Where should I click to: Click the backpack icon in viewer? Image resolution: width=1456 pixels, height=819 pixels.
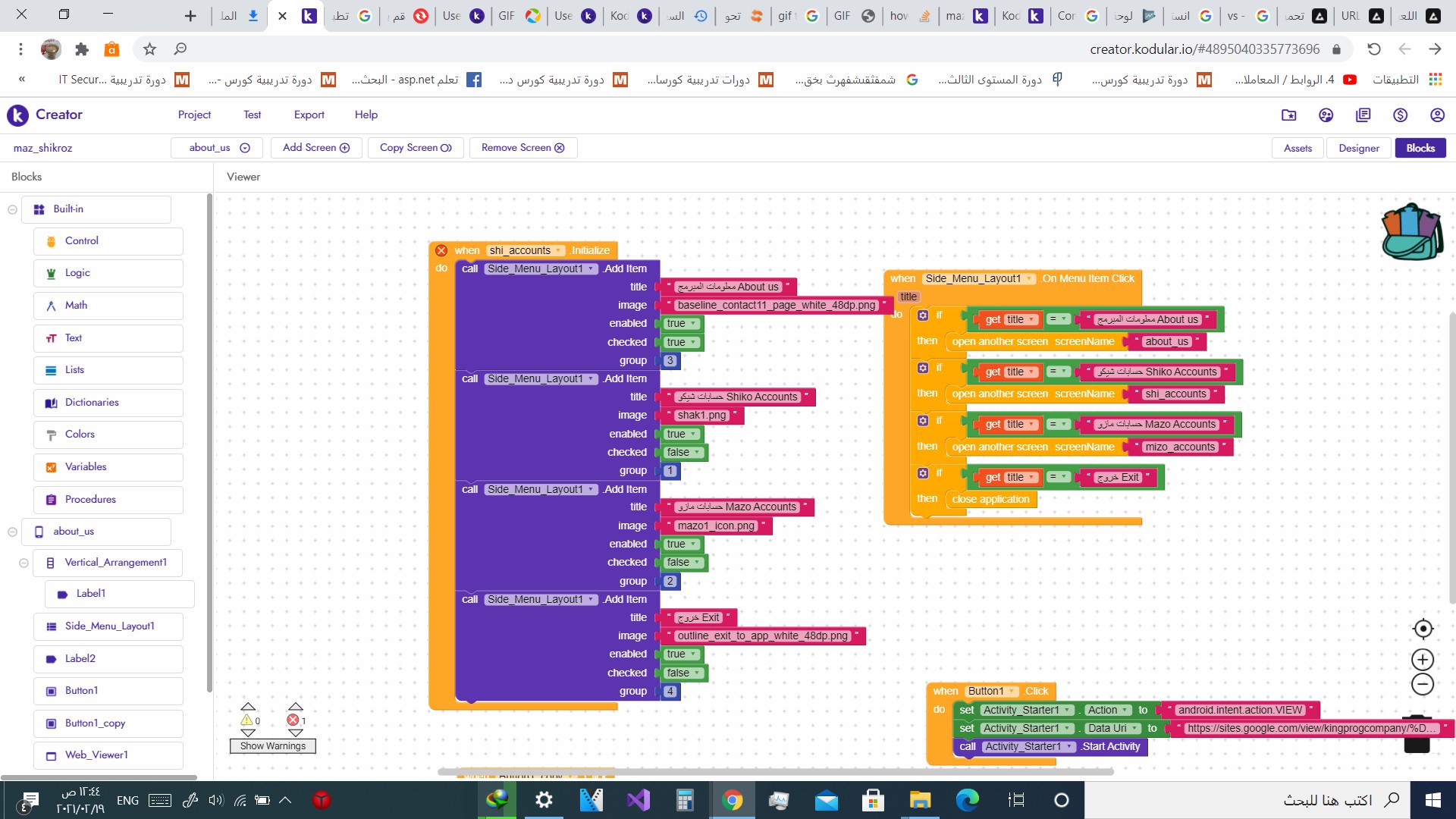pos(1412,233)
